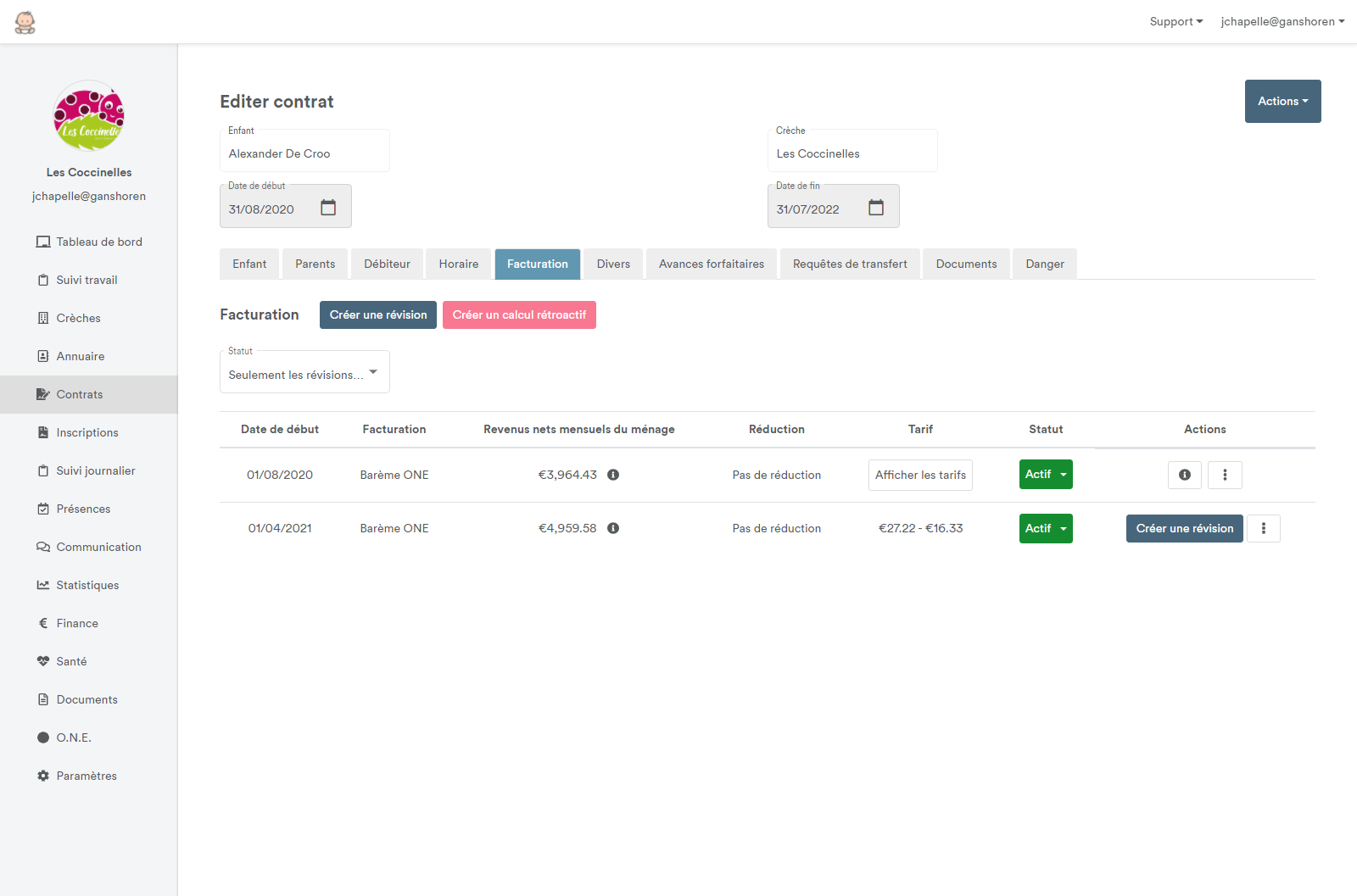Expand the Statut filter dropdown
1357x896 pixels.
pos(304,373)
